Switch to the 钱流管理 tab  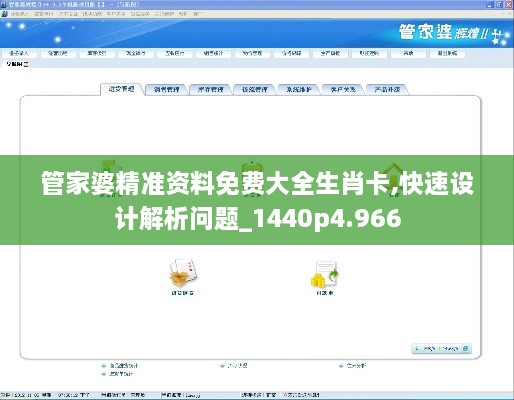[255, 89]
